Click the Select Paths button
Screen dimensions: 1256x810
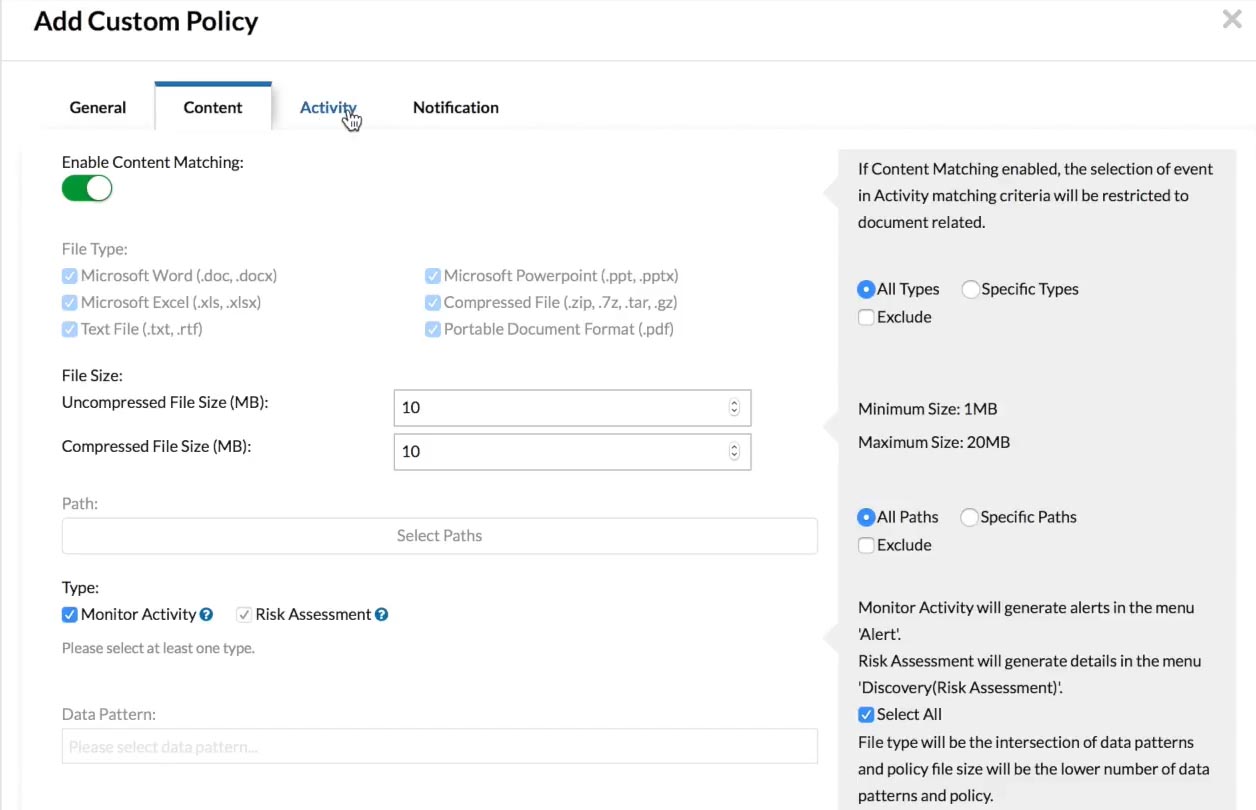(x=439, y=536)
